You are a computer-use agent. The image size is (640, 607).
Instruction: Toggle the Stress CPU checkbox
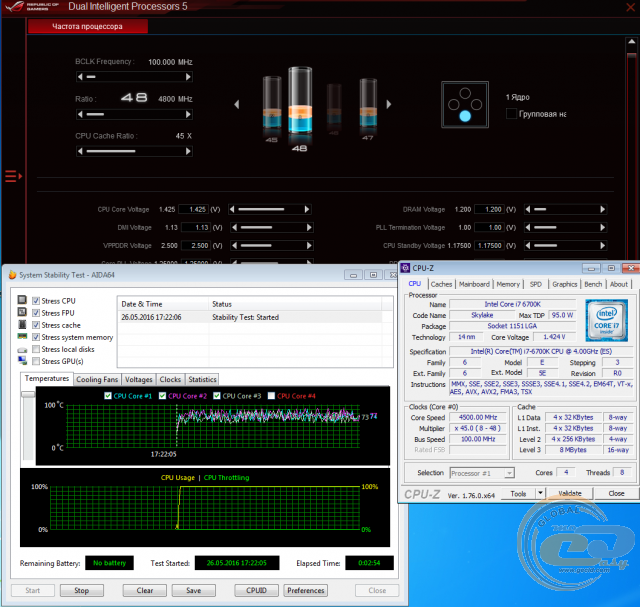click(36, 301)
